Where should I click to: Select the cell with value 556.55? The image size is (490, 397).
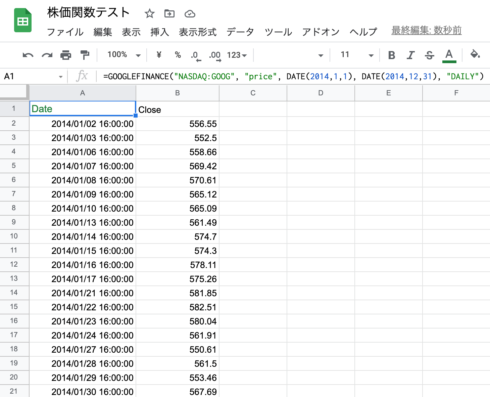click(x=177, y=124)
